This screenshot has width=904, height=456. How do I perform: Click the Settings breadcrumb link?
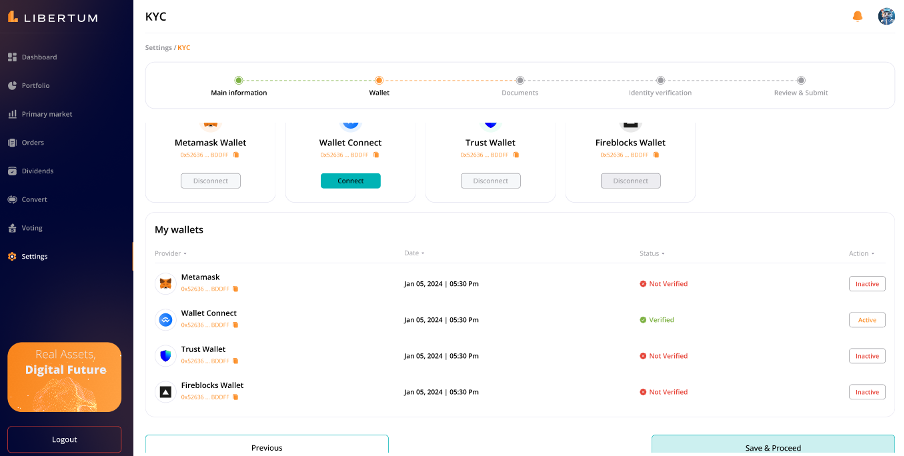158,48
